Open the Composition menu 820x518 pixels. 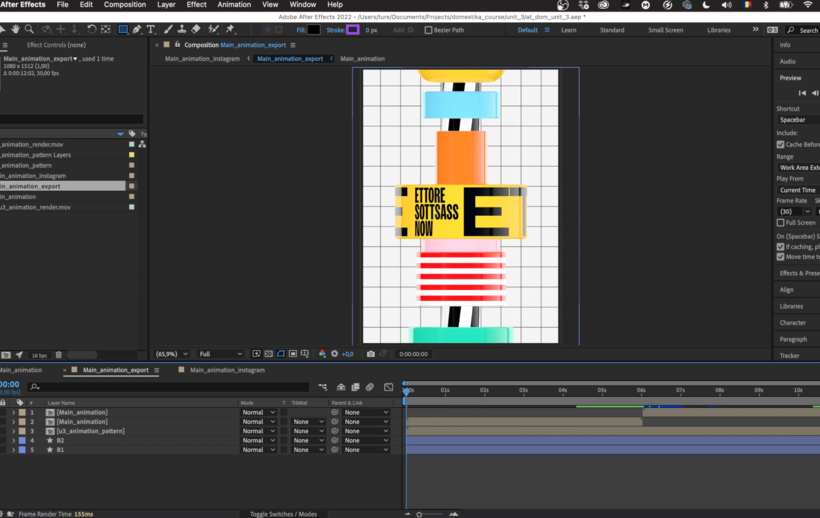[x=124, y=5]
